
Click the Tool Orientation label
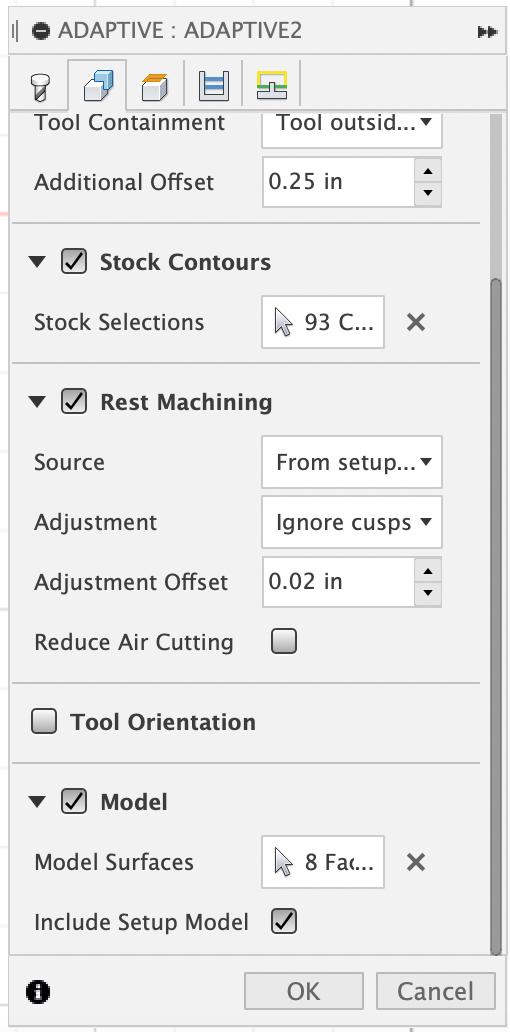click(163, 722)
